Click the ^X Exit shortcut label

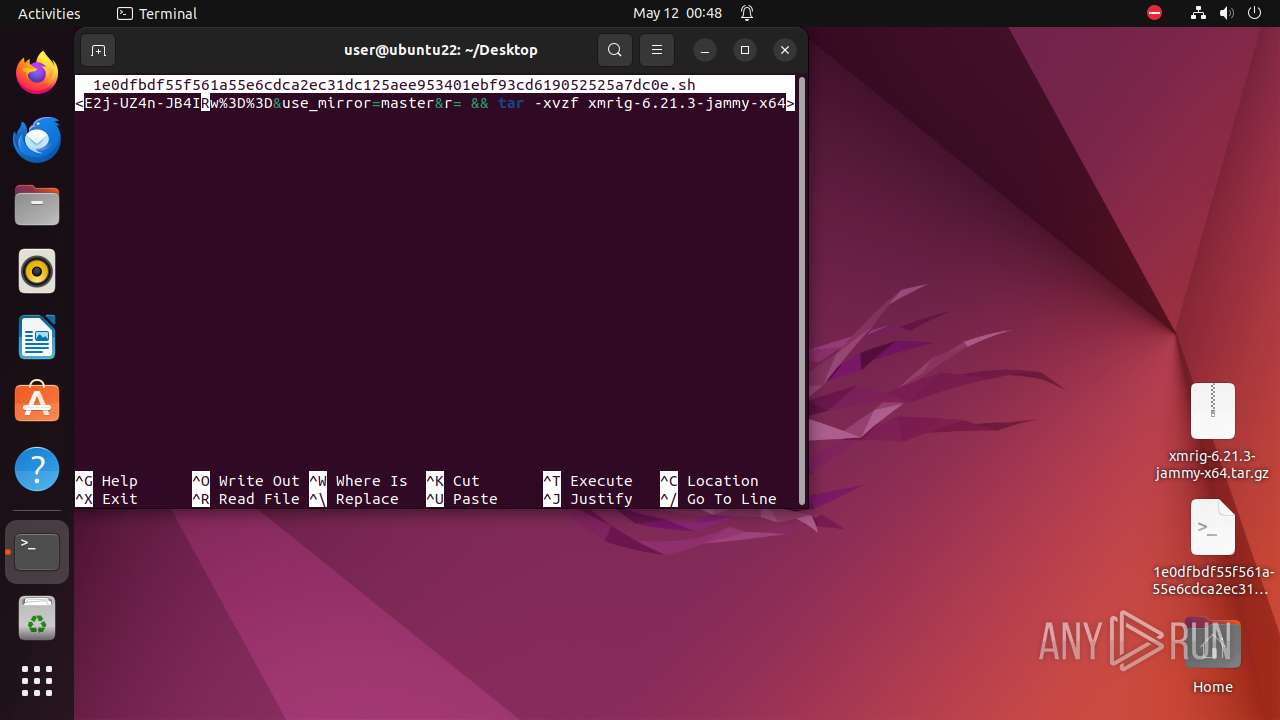click(x=107, y=499)
